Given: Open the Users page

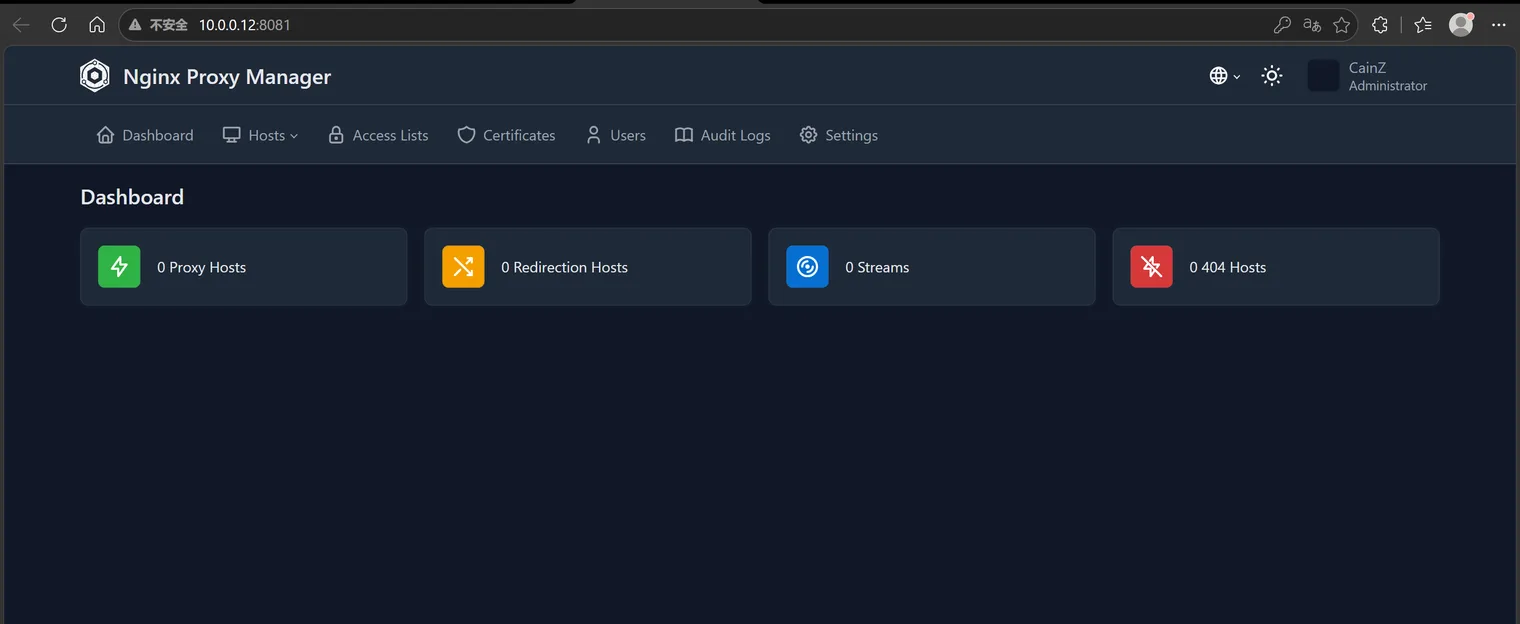Looking at the screenshot, I should click(x=615, y=135).
